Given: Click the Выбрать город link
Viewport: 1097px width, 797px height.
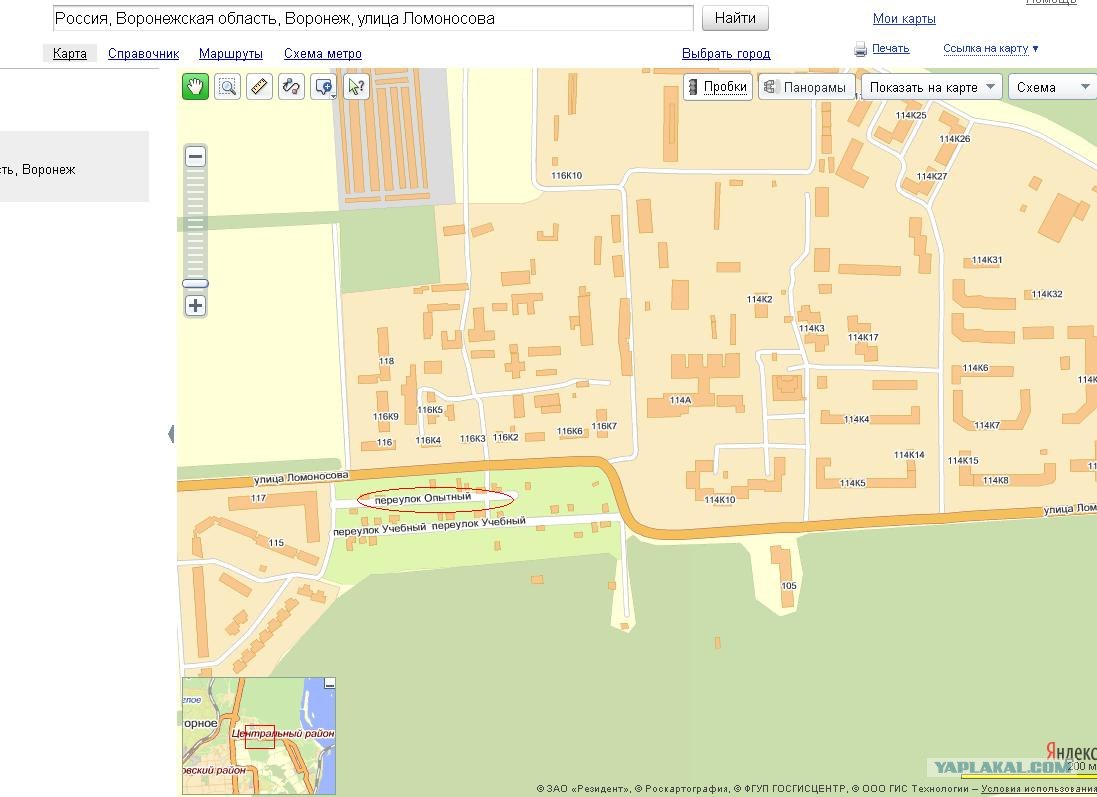Looking at the screenshot, I should (726, 53).
